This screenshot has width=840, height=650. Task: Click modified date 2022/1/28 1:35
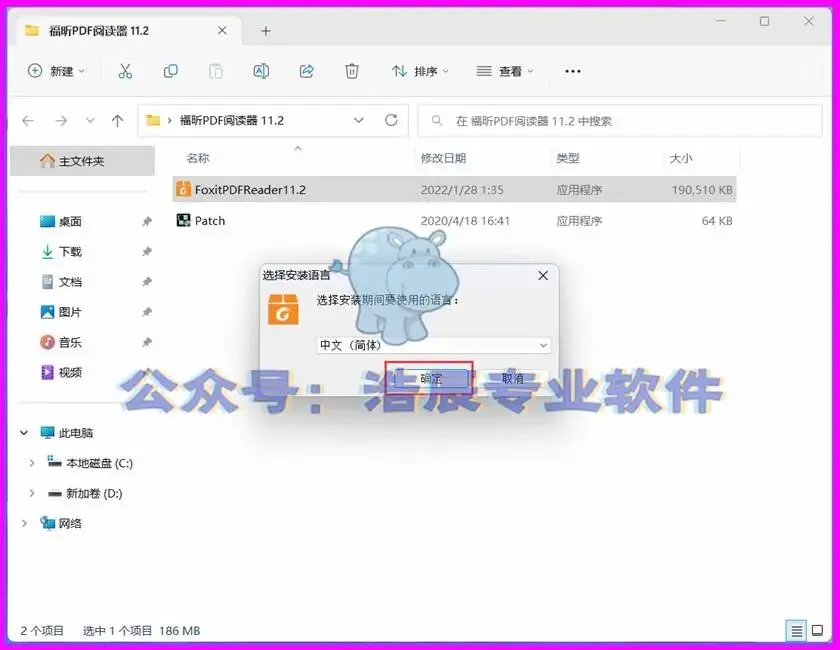462,190
